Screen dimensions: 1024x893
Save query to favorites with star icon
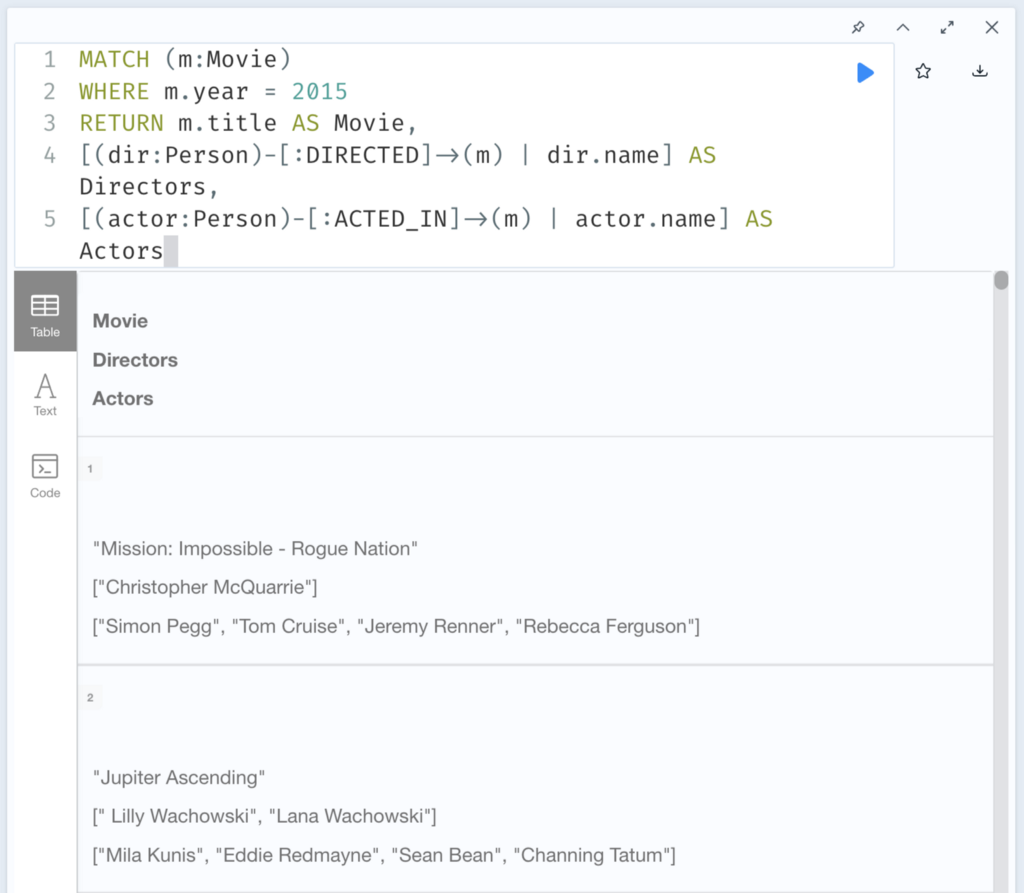click(x=923, y=71)
